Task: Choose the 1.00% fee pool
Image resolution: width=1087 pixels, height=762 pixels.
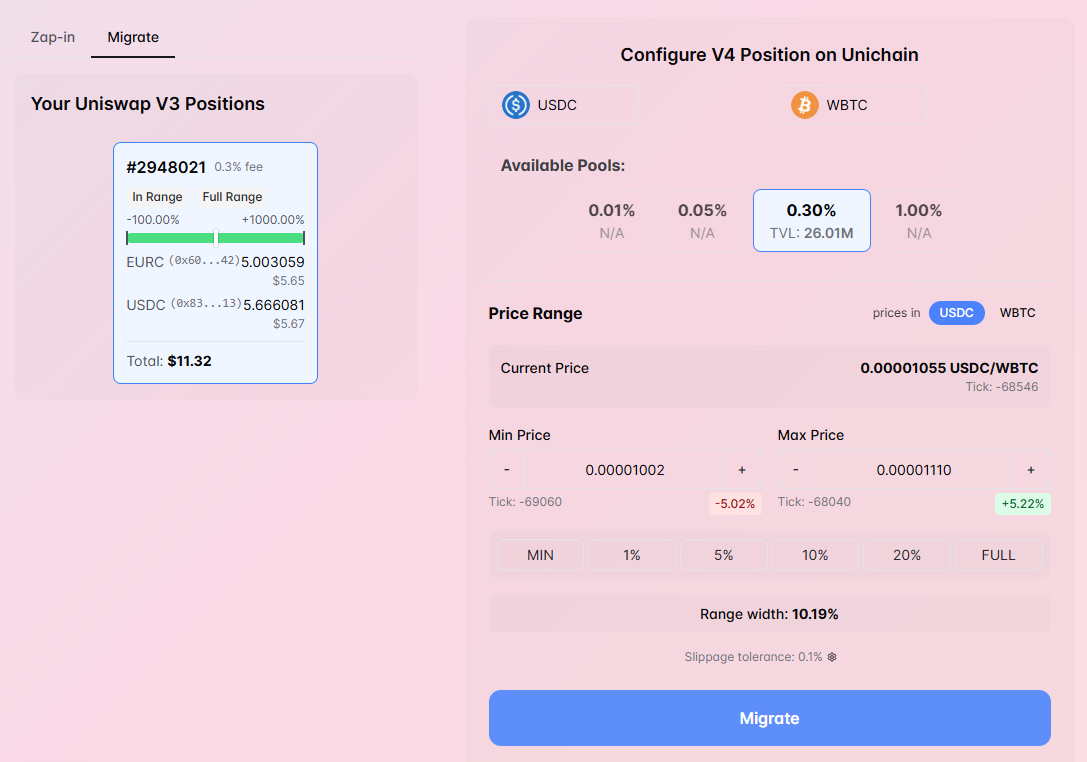Action: 919,220
